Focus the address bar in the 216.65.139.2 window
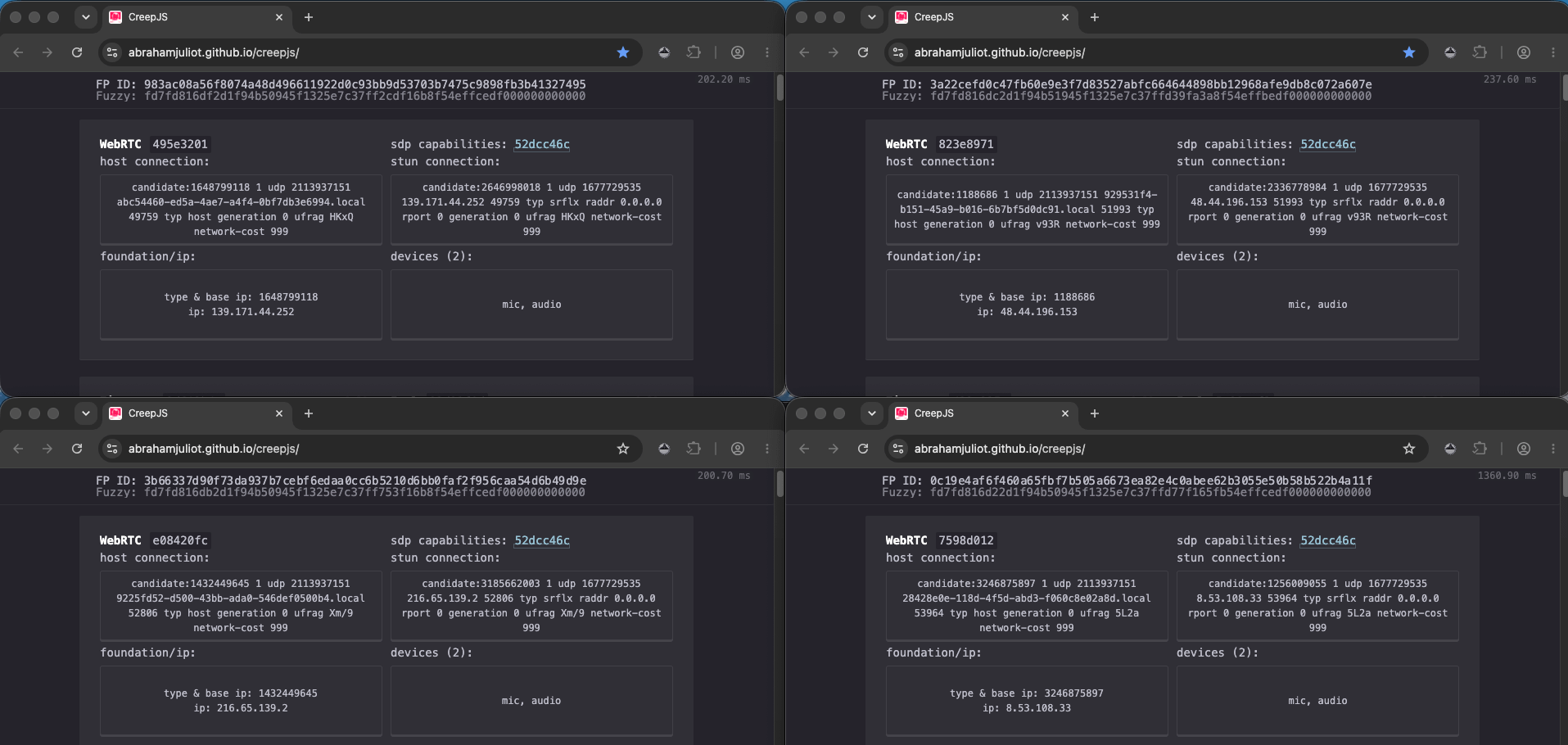Image resolution: width=1568 pixels, height=745 pixels. [x=368, y=449]
